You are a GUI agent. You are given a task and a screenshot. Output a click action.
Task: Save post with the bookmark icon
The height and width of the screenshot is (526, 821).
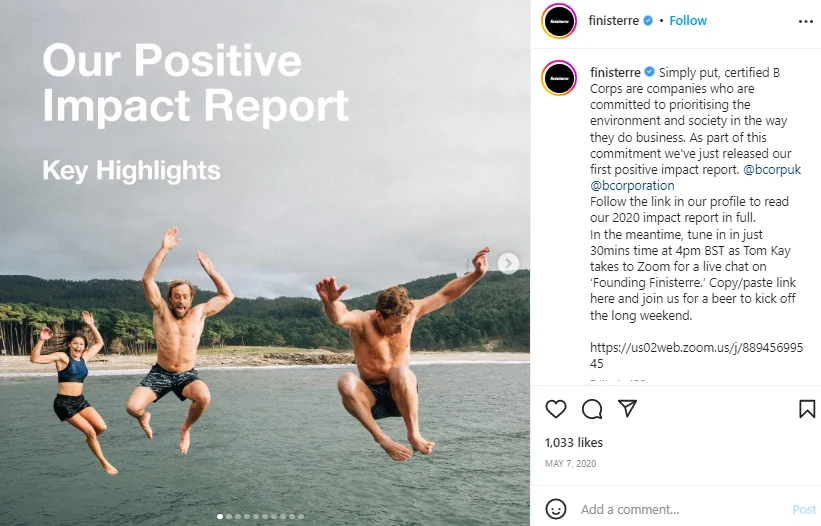pyautogui.click(x=806, y=409)
